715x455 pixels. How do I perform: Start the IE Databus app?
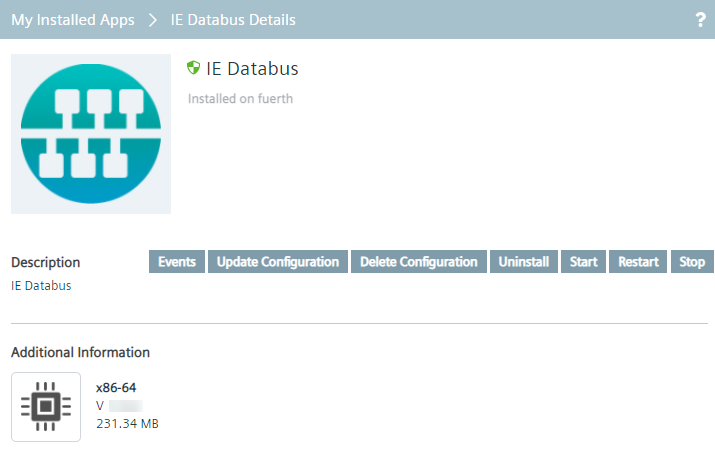[x=583, y=262]
